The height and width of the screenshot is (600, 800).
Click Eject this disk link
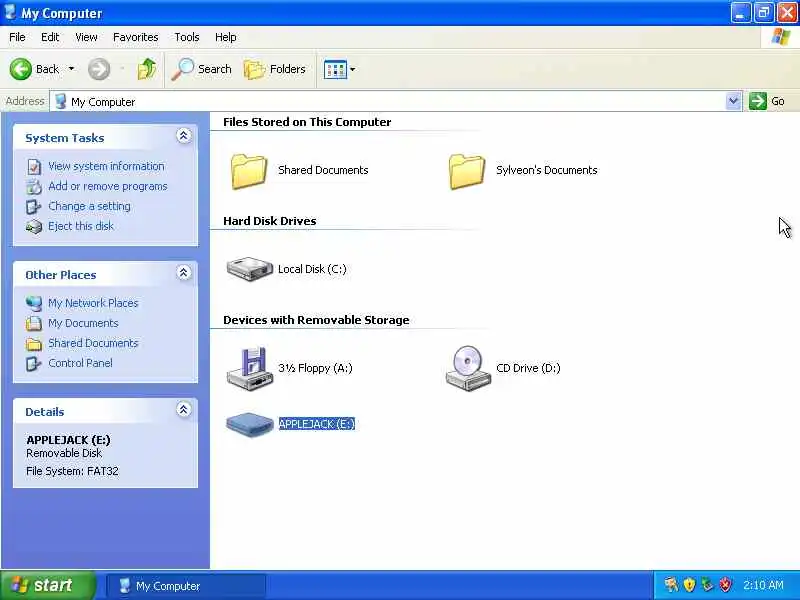point(81,226)
